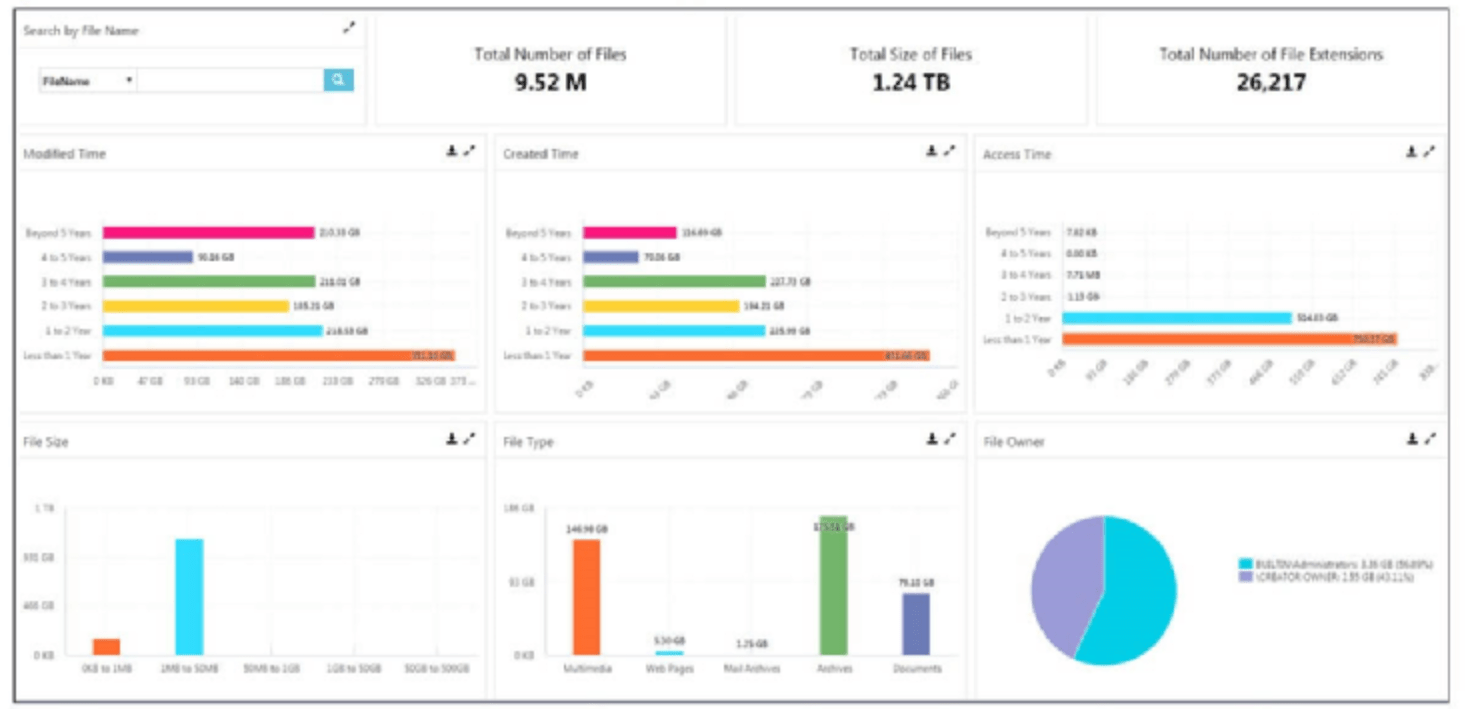
Task: Expand the Search by File Name panel
Action: [348, 28]
